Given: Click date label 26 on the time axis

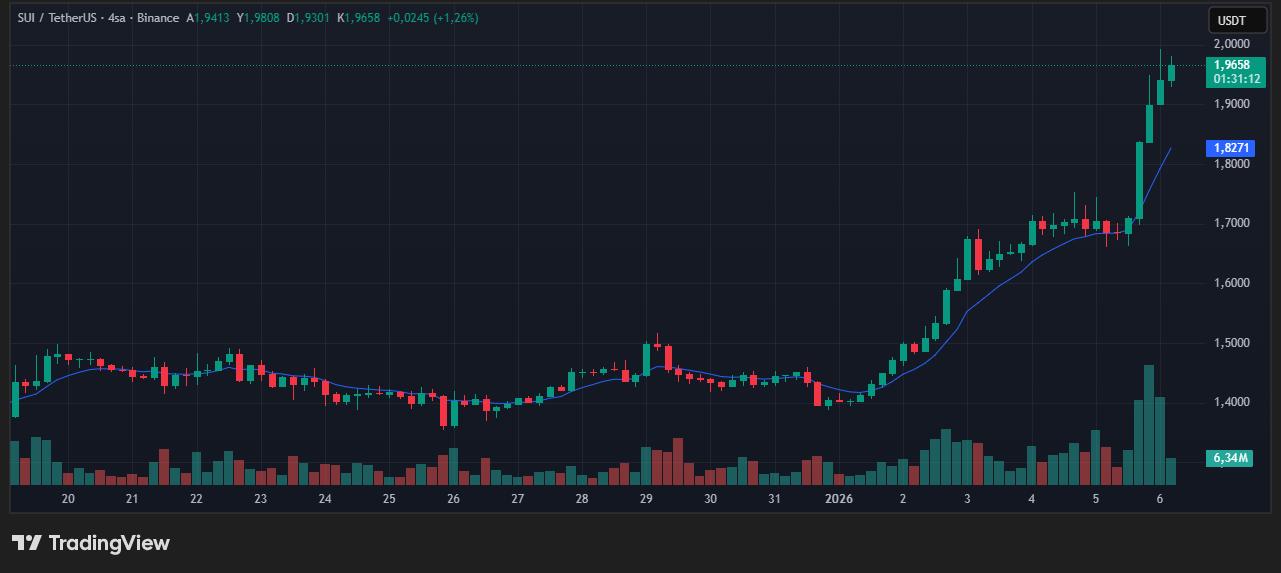Looking at the screenshot, I should click(x=453, y=498).
